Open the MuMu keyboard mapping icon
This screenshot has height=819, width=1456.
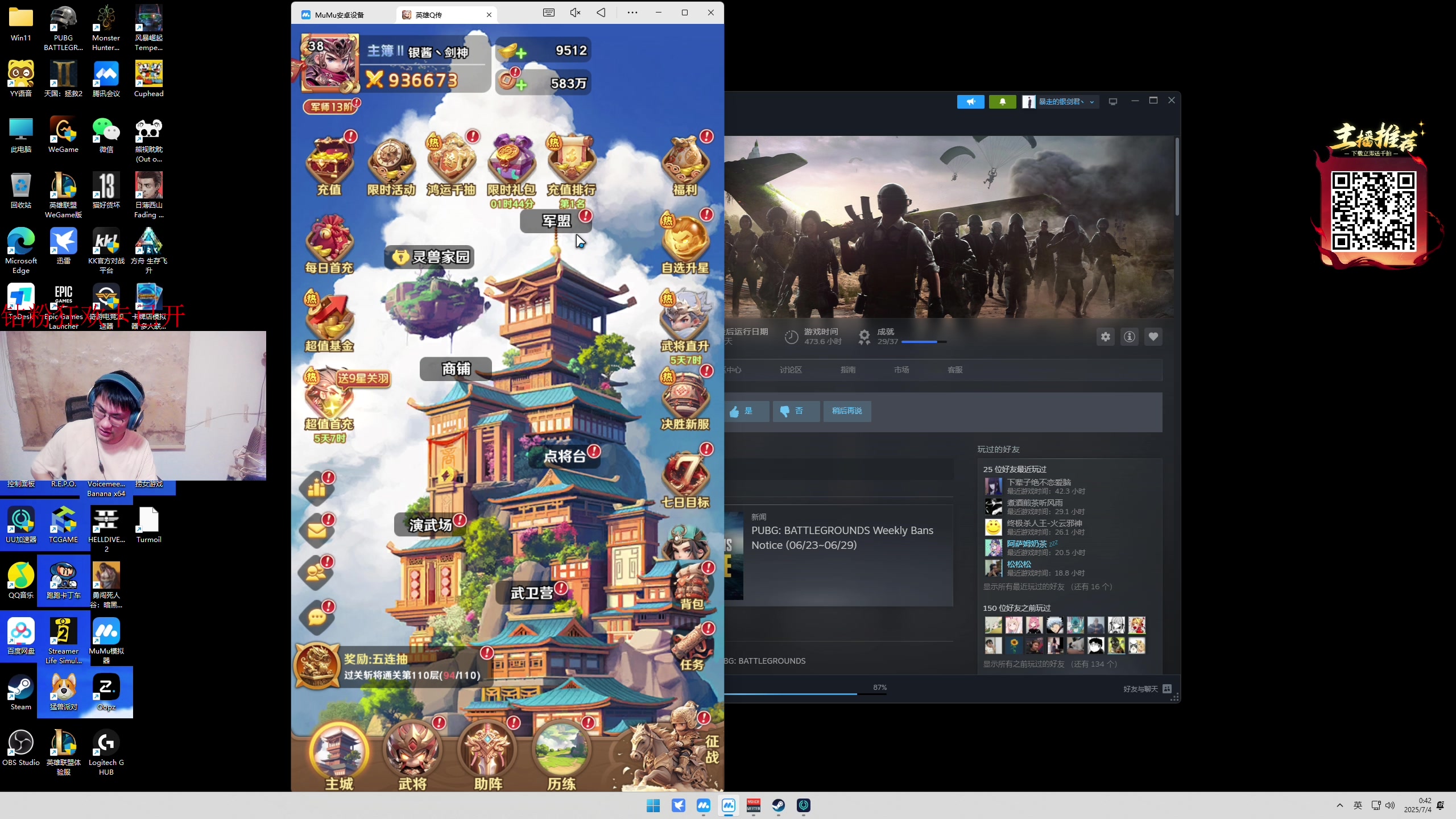pos(549,13)
